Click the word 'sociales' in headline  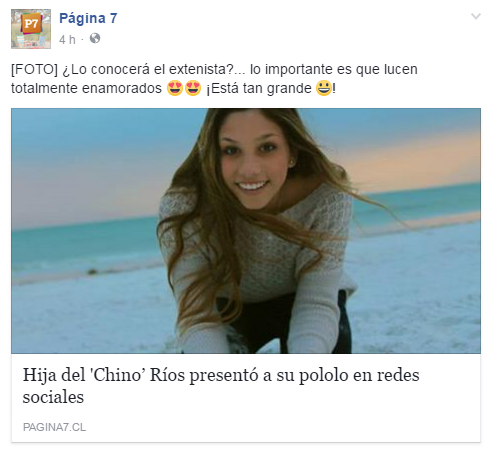click(x=53, y=397)
